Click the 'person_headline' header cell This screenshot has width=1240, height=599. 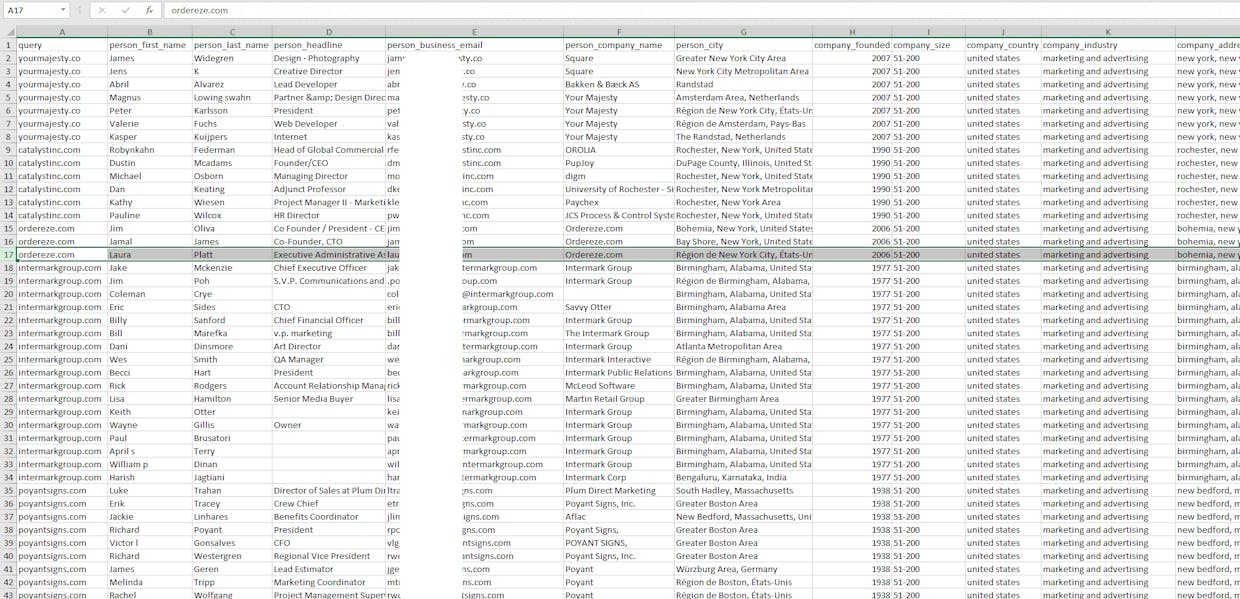[x=329, y=45]
